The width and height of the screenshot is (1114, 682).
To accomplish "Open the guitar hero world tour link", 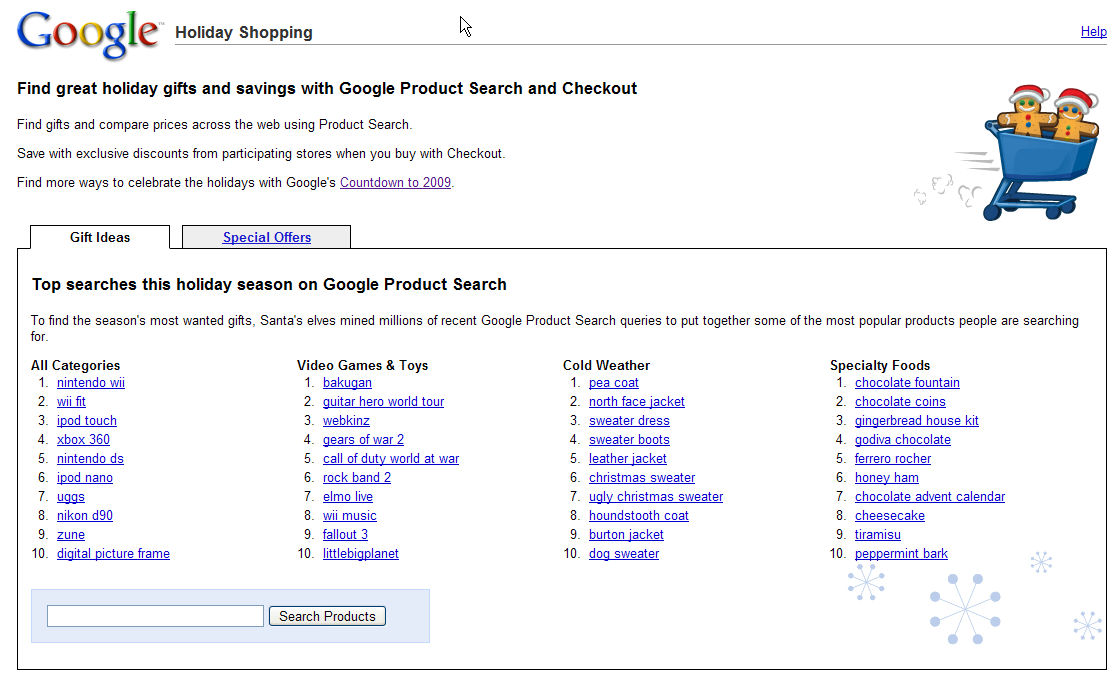I will (384, 401).
